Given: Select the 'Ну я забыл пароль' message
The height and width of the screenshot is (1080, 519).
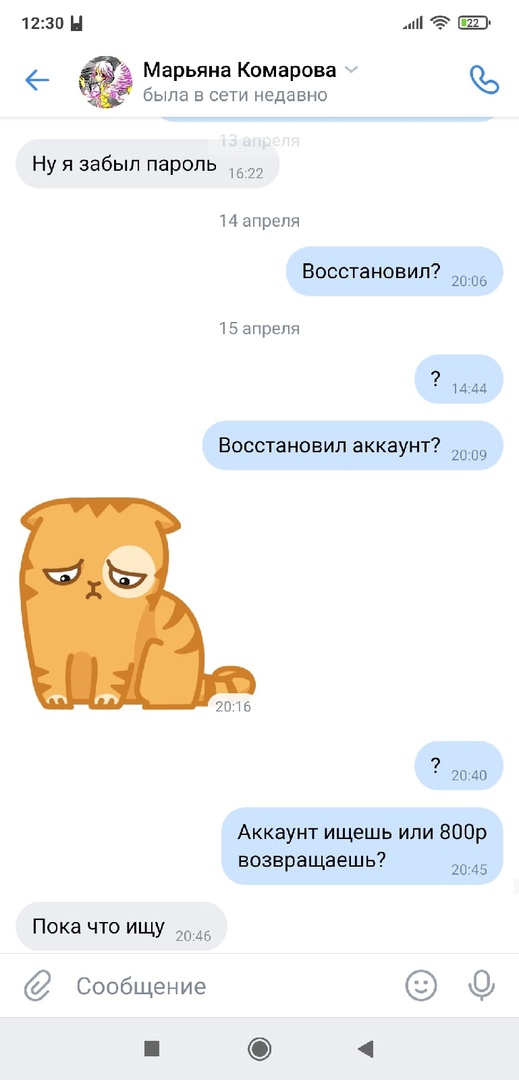Looking at the screenshot, I should (147, 164).
